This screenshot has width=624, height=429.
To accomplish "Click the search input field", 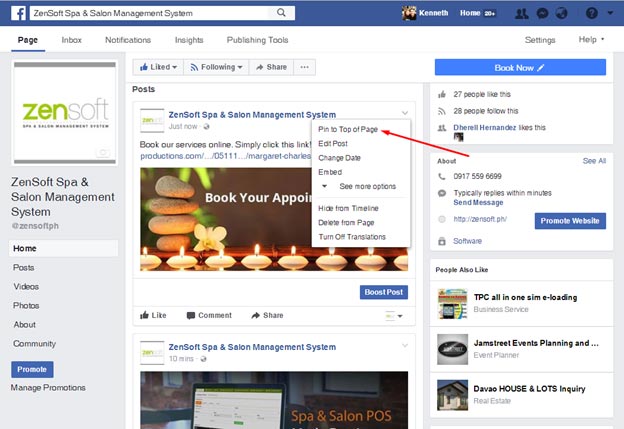I will click(x=151, y=13).
